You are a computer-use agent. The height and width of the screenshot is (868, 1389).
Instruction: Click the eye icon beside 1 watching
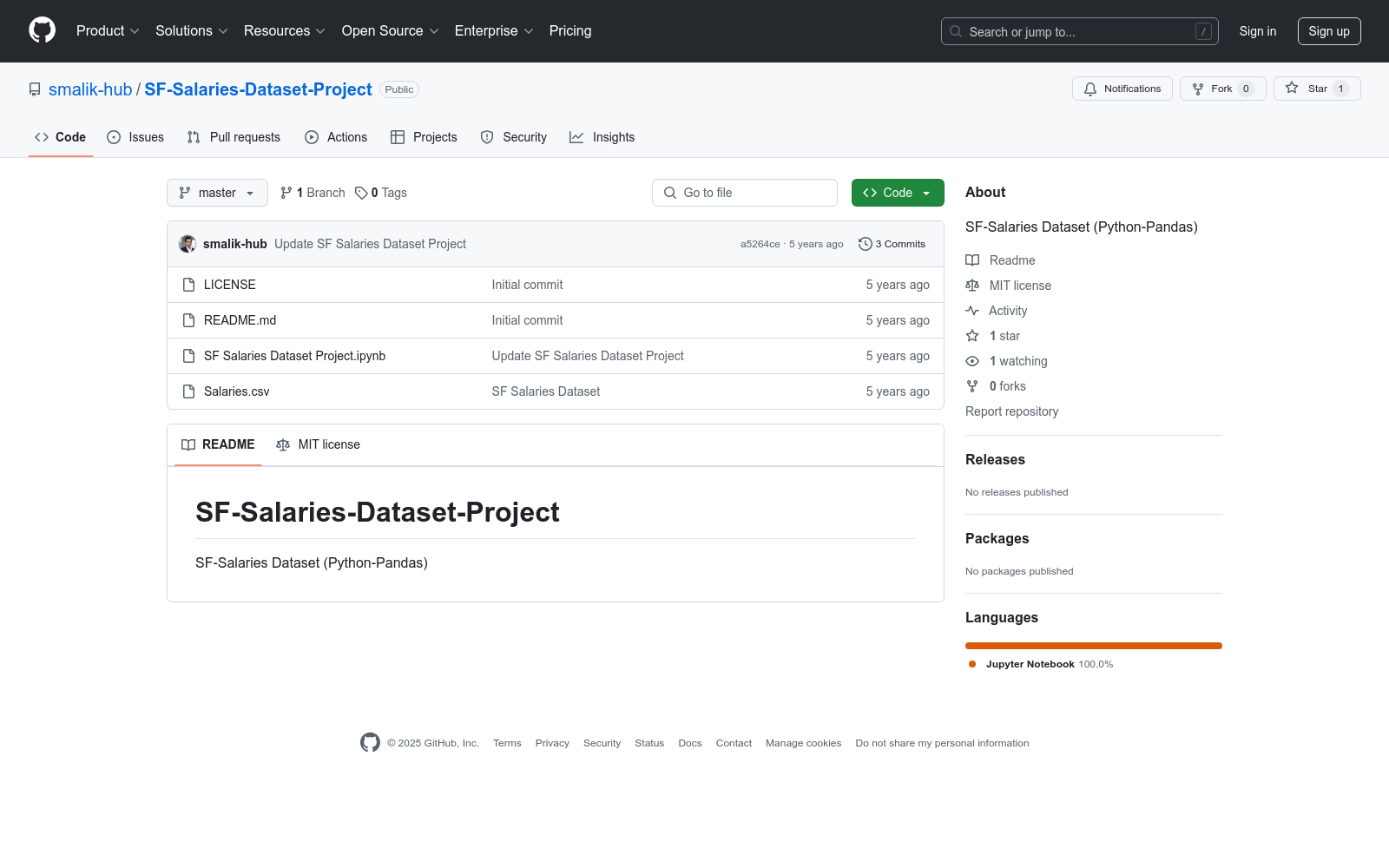point(972,361)
